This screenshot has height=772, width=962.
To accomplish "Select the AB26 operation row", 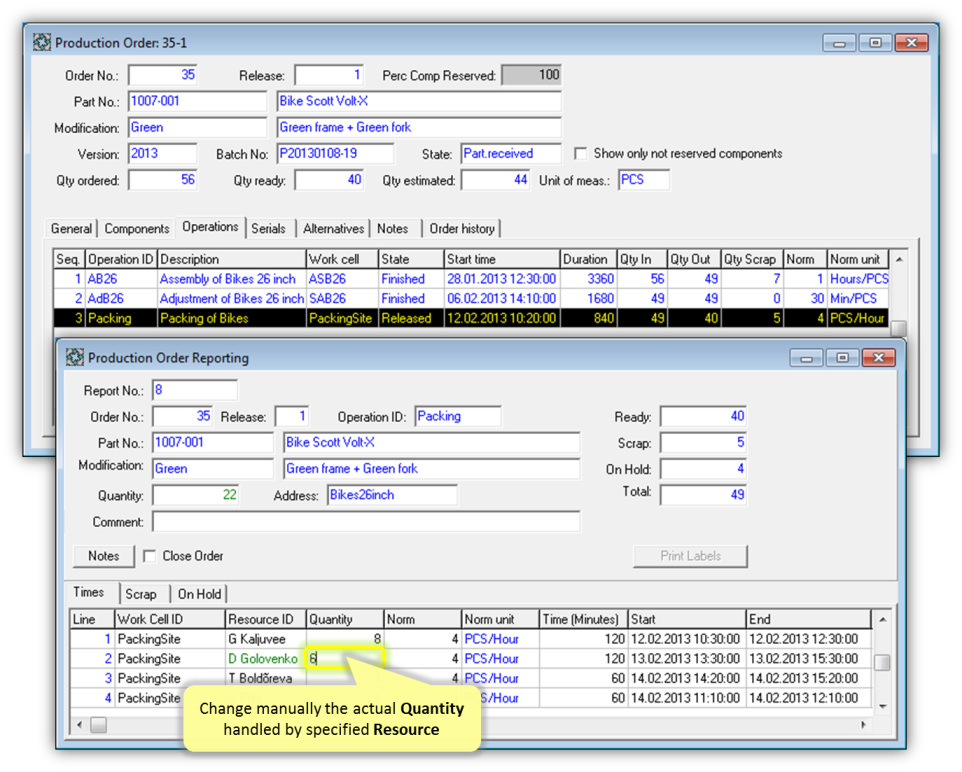I will click(x=471, y=279).
